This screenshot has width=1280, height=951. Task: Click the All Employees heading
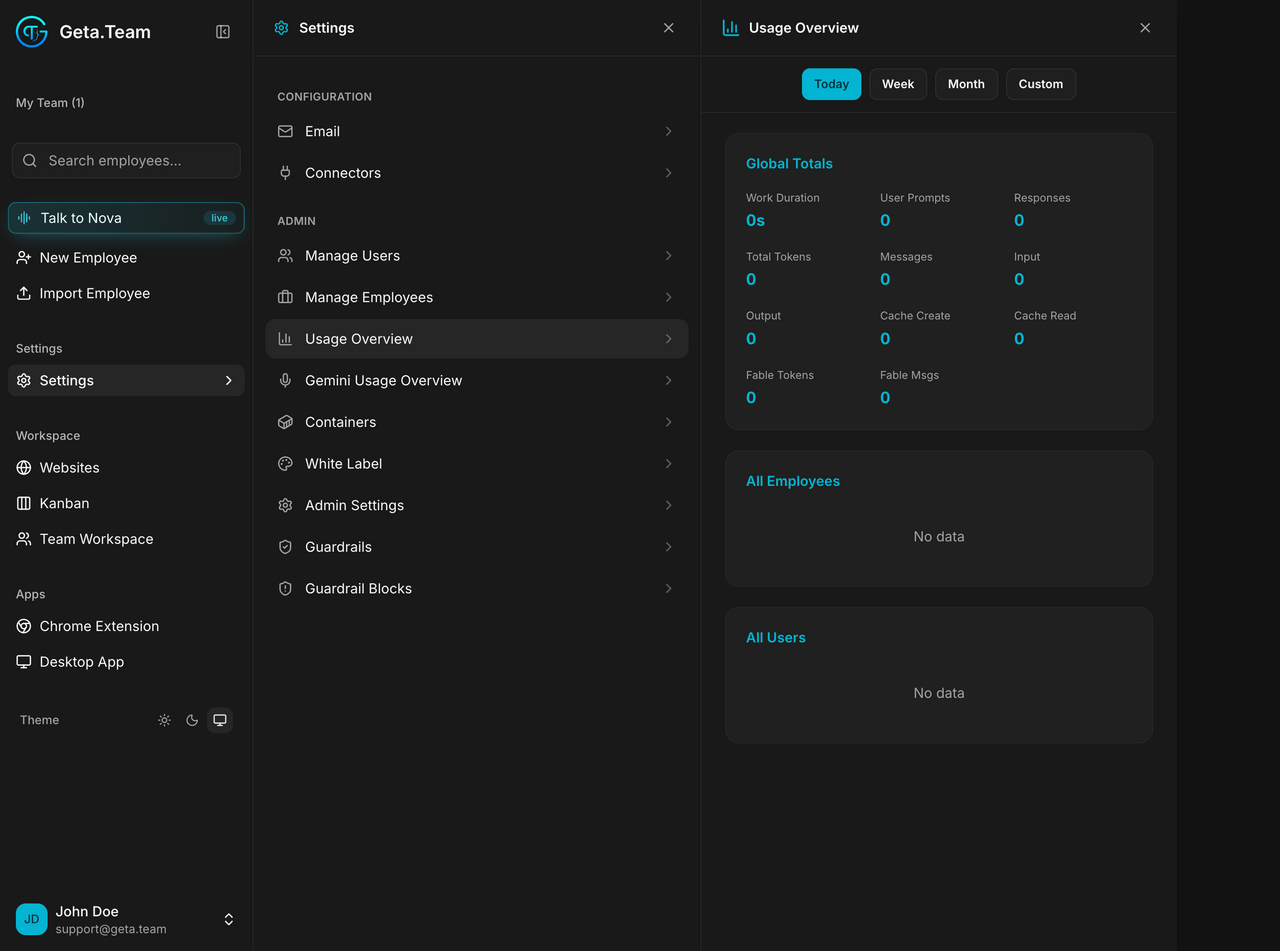click(x=793, y=481)
